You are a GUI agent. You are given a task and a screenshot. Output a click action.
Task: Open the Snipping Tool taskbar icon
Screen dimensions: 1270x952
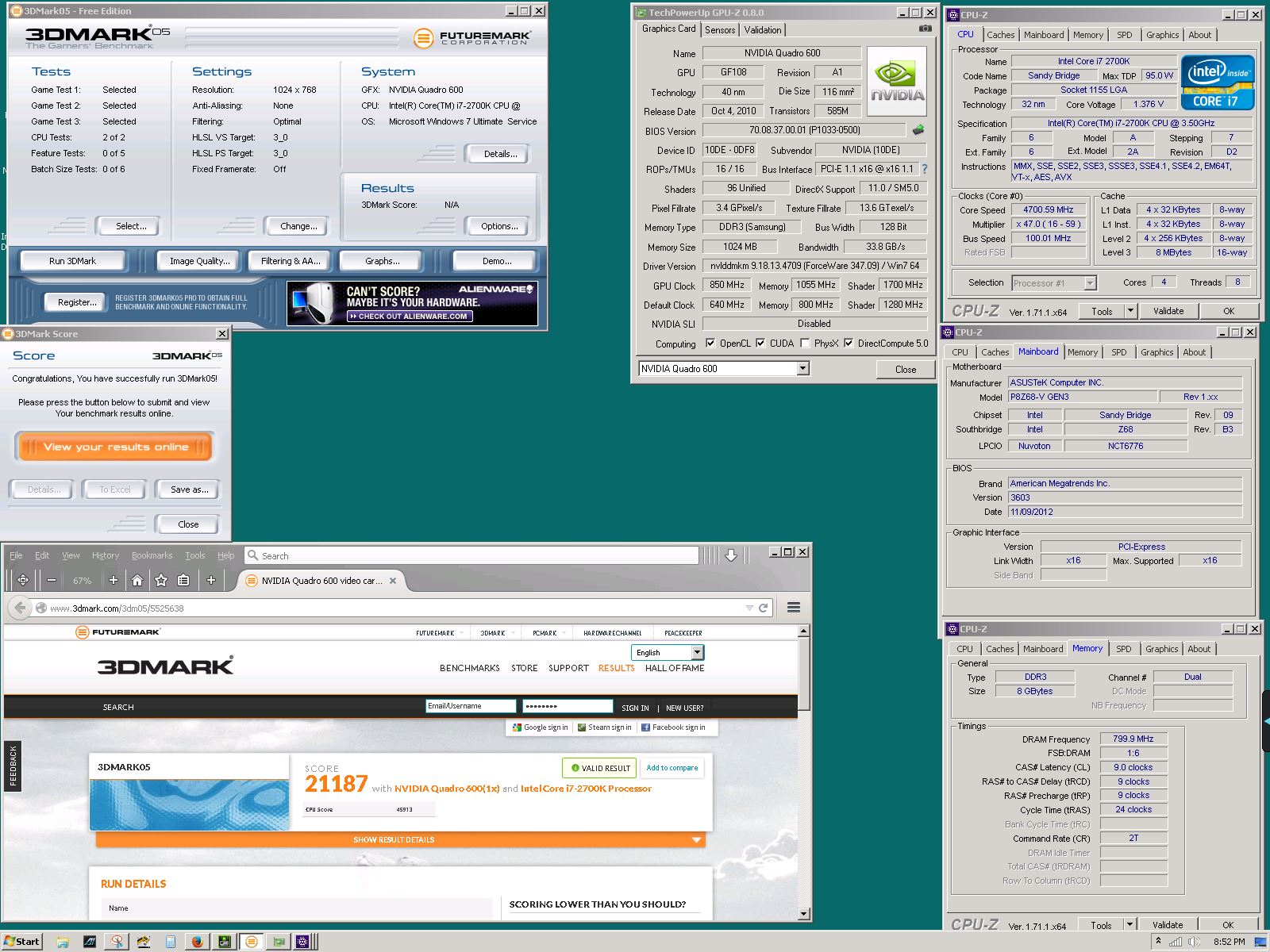(117, 942)
